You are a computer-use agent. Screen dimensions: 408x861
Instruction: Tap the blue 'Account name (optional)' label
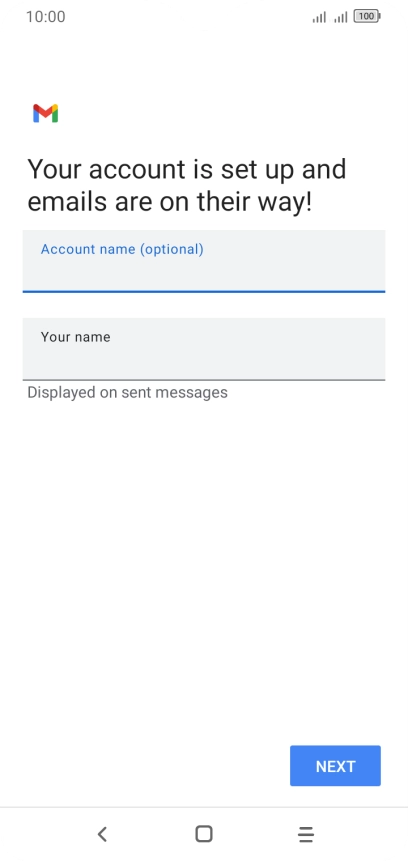pos(122,249)
